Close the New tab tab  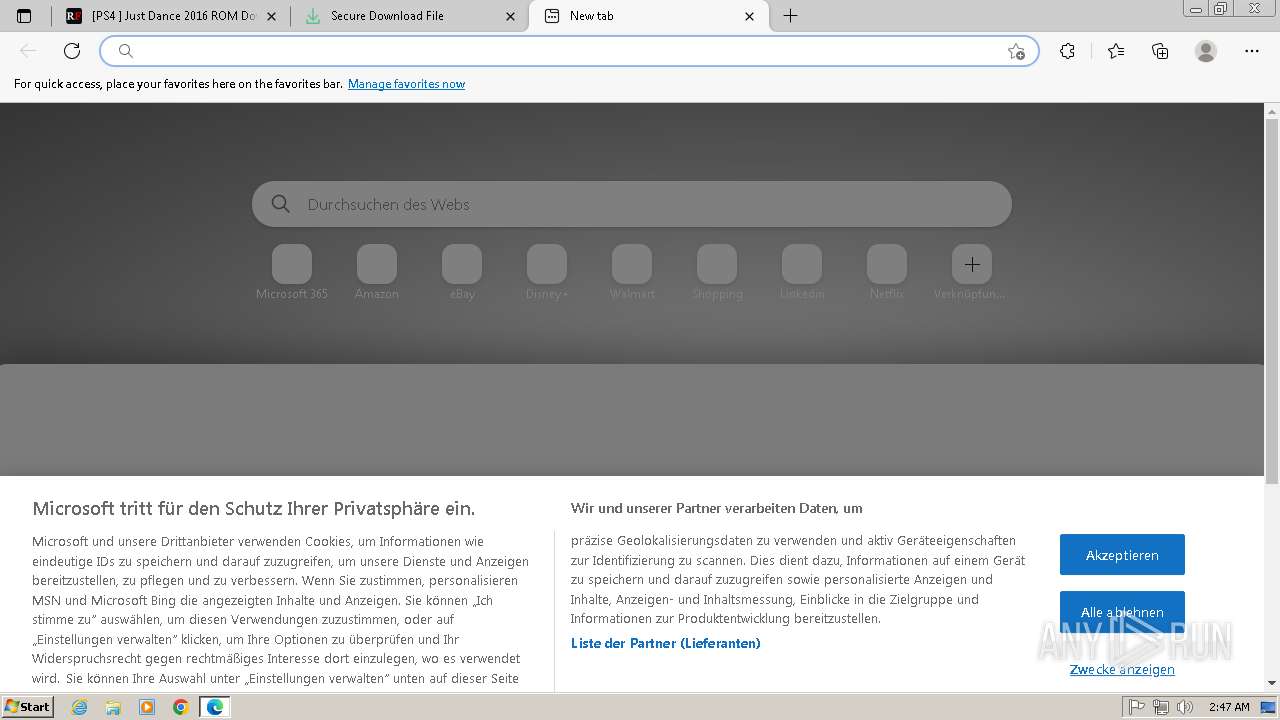(750, 16)
